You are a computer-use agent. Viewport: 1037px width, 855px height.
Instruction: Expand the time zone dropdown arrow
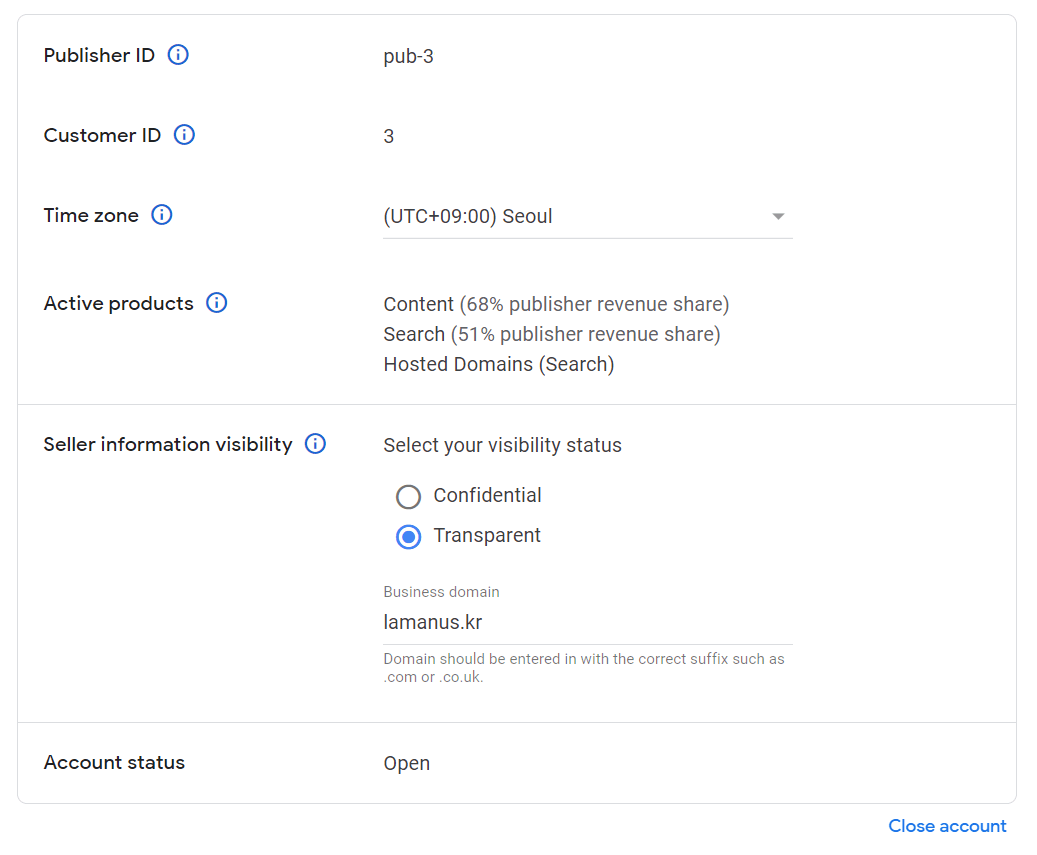(x=778, y=217)
